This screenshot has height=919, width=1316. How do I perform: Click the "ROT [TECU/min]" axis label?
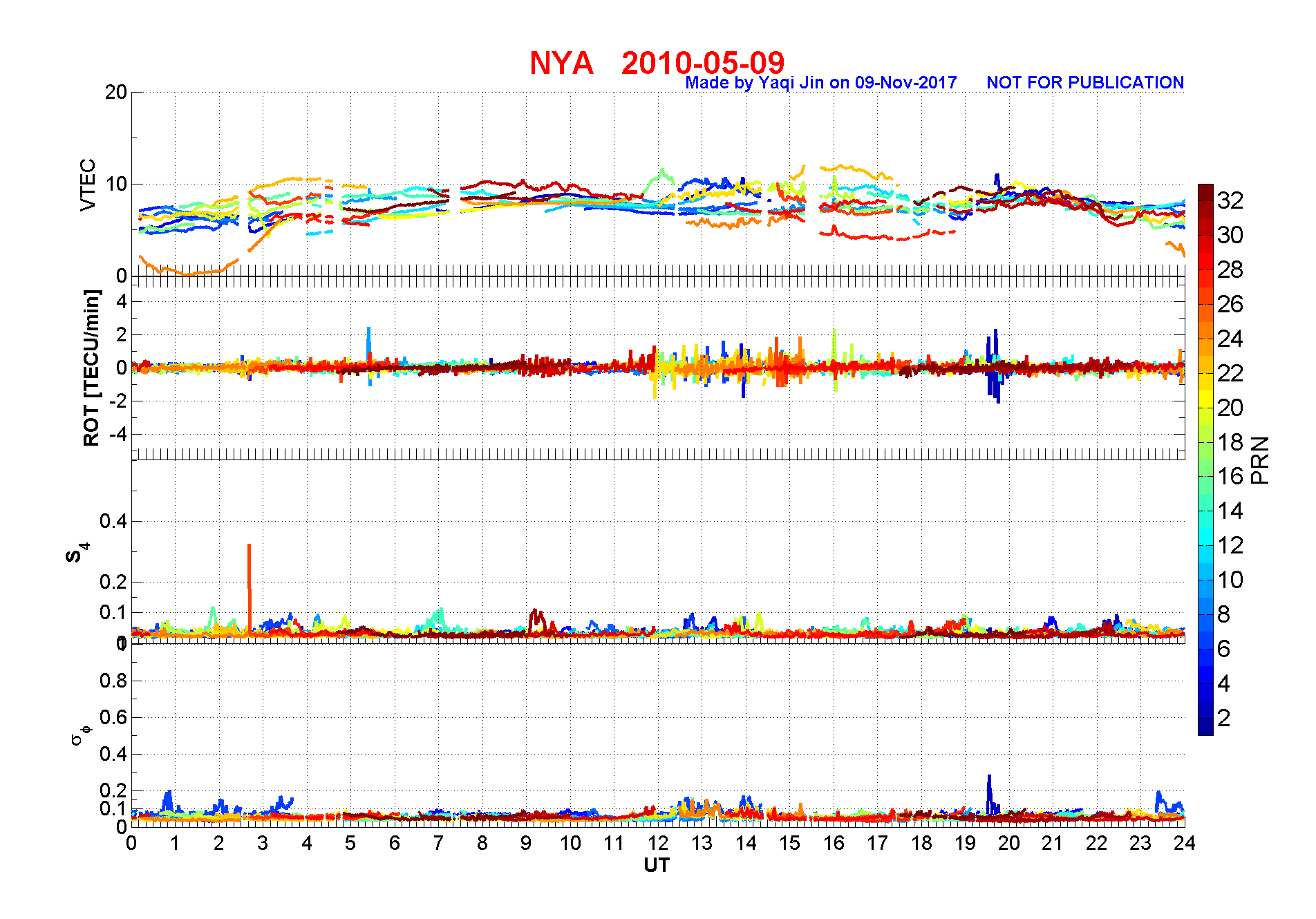pos(91,368)
